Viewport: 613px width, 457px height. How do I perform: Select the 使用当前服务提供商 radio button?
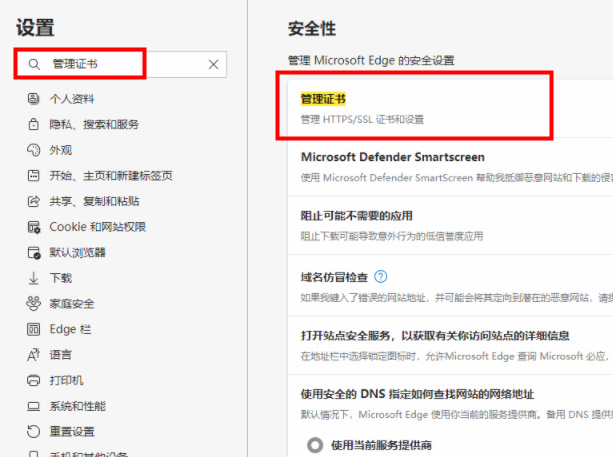pos(315,445)
